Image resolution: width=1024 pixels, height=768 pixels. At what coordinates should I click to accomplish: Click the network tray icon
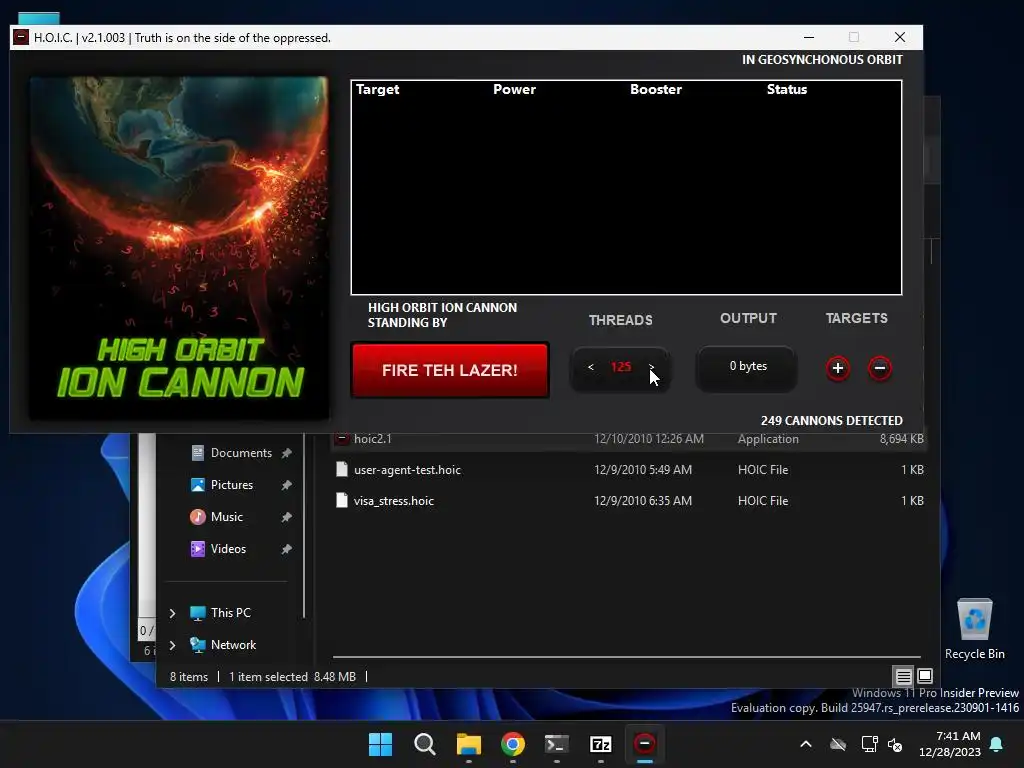click(x=869, y=744)
